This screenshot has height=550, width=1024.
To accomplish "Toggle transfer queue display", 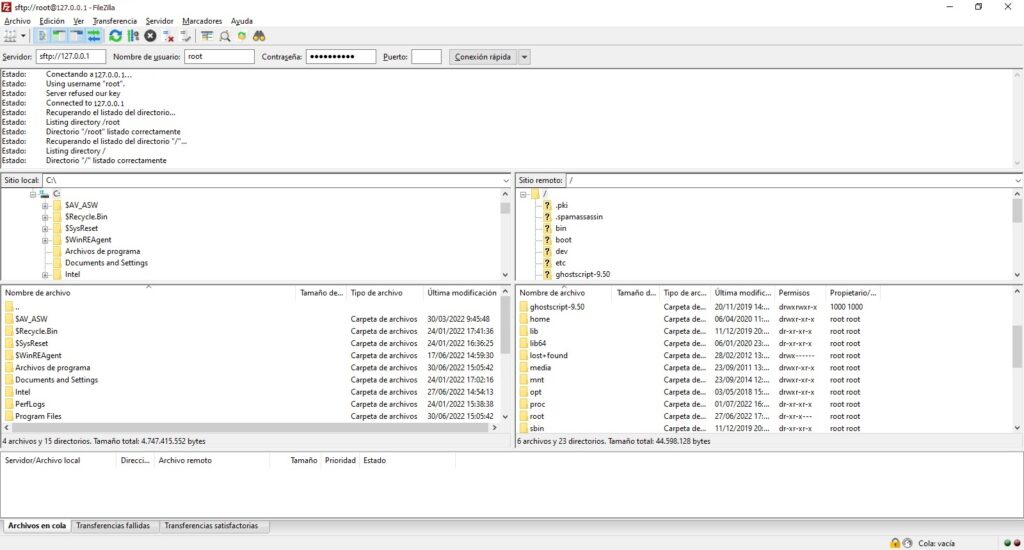I will point(94,36).
